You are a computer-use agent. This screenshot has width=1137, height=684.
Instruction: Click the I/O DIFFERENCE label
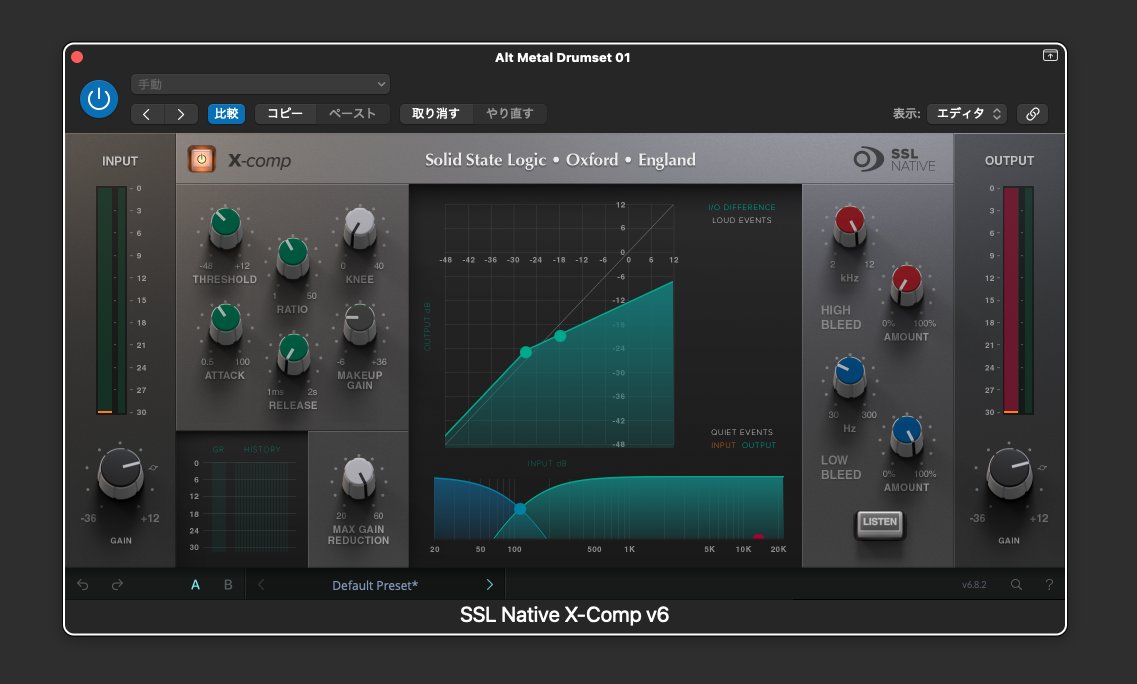pyautogui.click(x=742, y=207)
